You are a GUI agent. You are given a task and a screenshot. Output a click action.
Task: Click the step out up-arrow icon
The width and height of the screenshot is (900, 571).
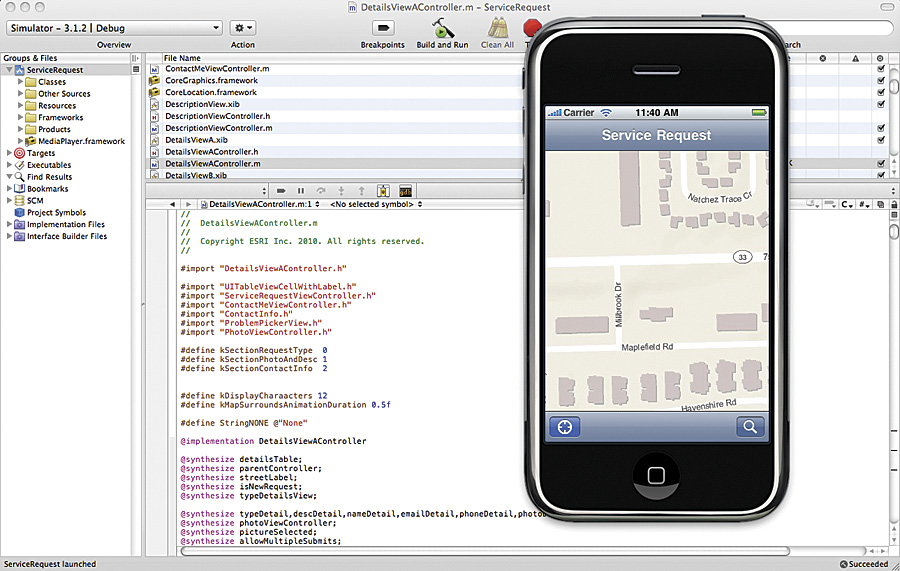361,191
